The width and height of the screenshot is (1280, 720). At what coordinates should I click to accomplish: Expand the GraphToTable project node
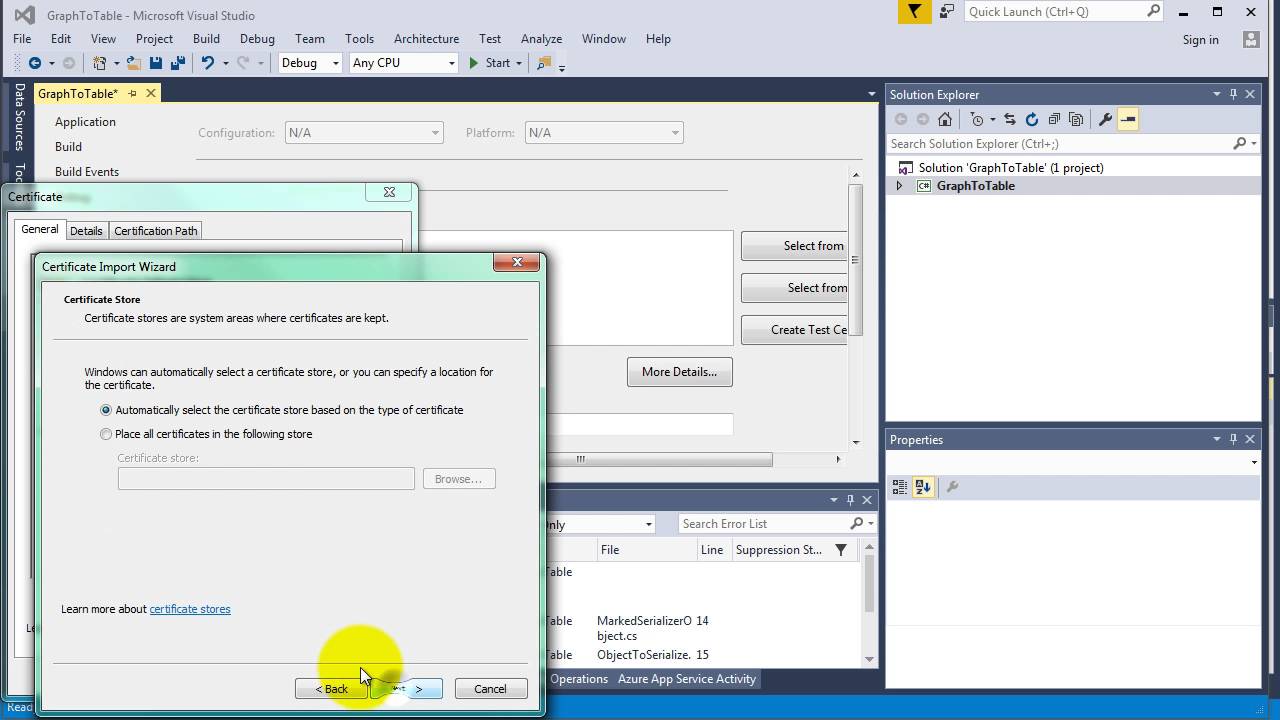click(x=898, y=186)
